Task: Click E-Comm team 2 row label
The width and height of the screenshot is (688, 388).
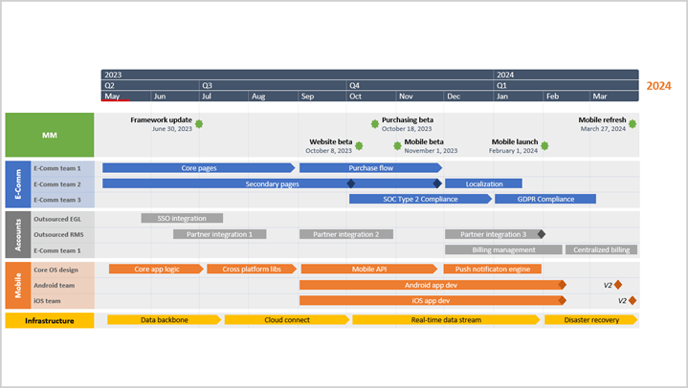Action: click(57, 184)
